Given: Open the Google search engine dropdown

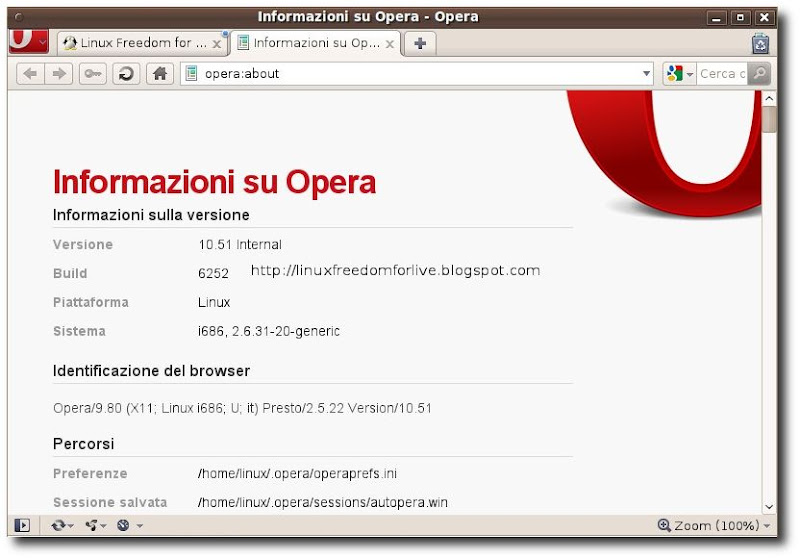Looking at the screenshot, I should tap(680, 74).
